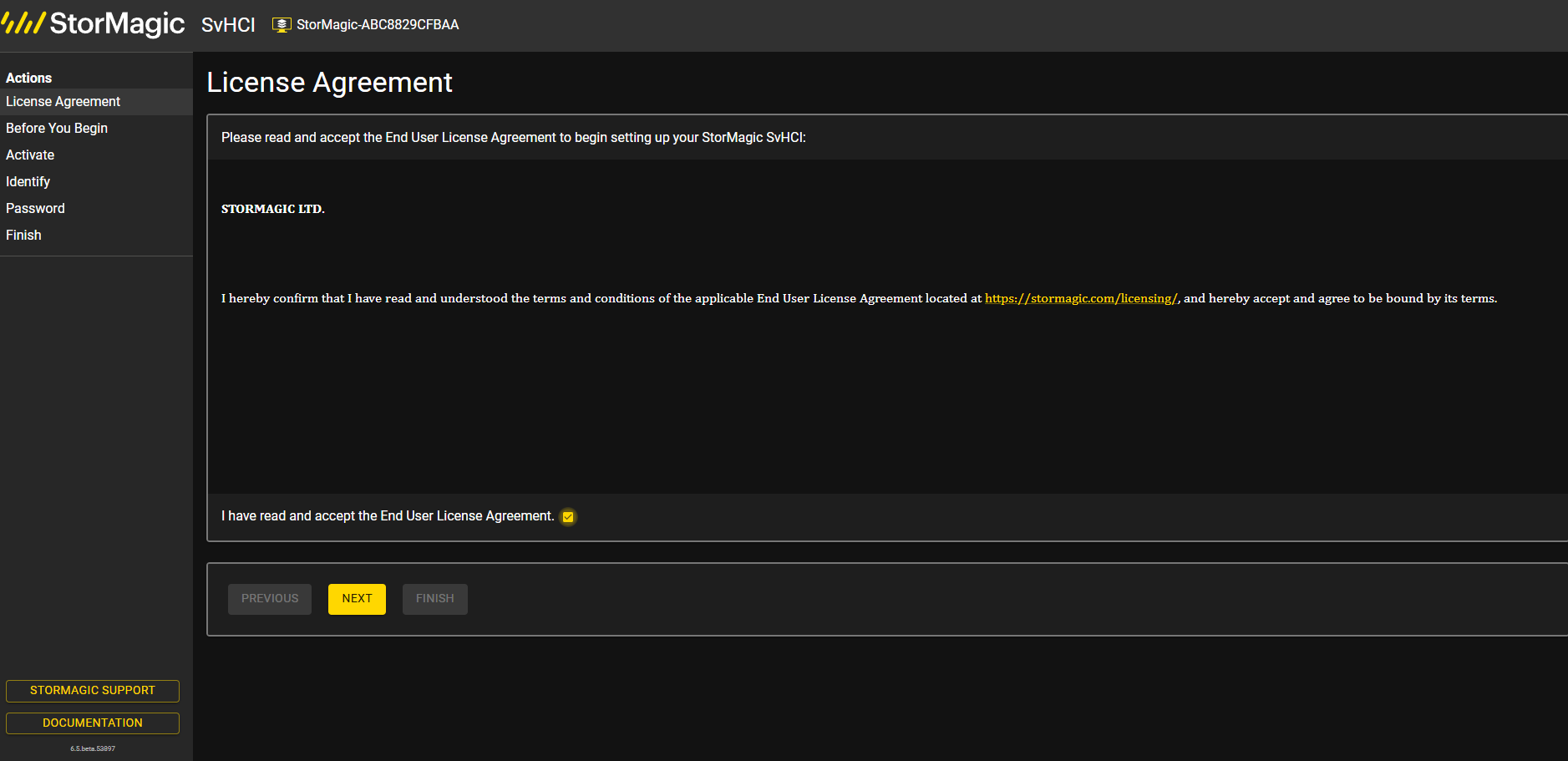Open STORMAGIC SUPPORT

tap(93, 691)
